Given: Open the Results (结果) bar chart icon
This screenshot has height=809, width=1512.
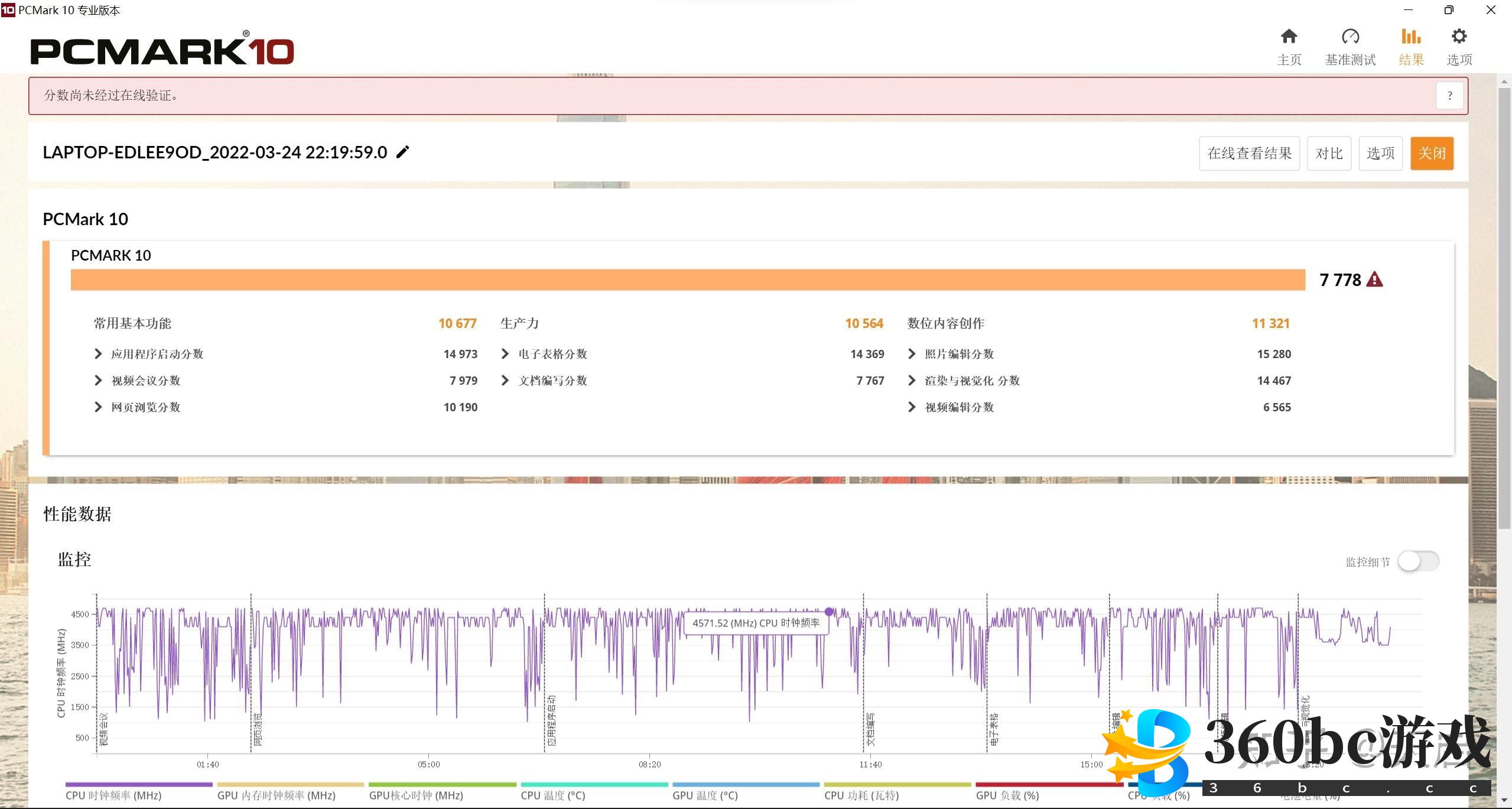Looking at the screenshot, I should (x=1411, y=37).
